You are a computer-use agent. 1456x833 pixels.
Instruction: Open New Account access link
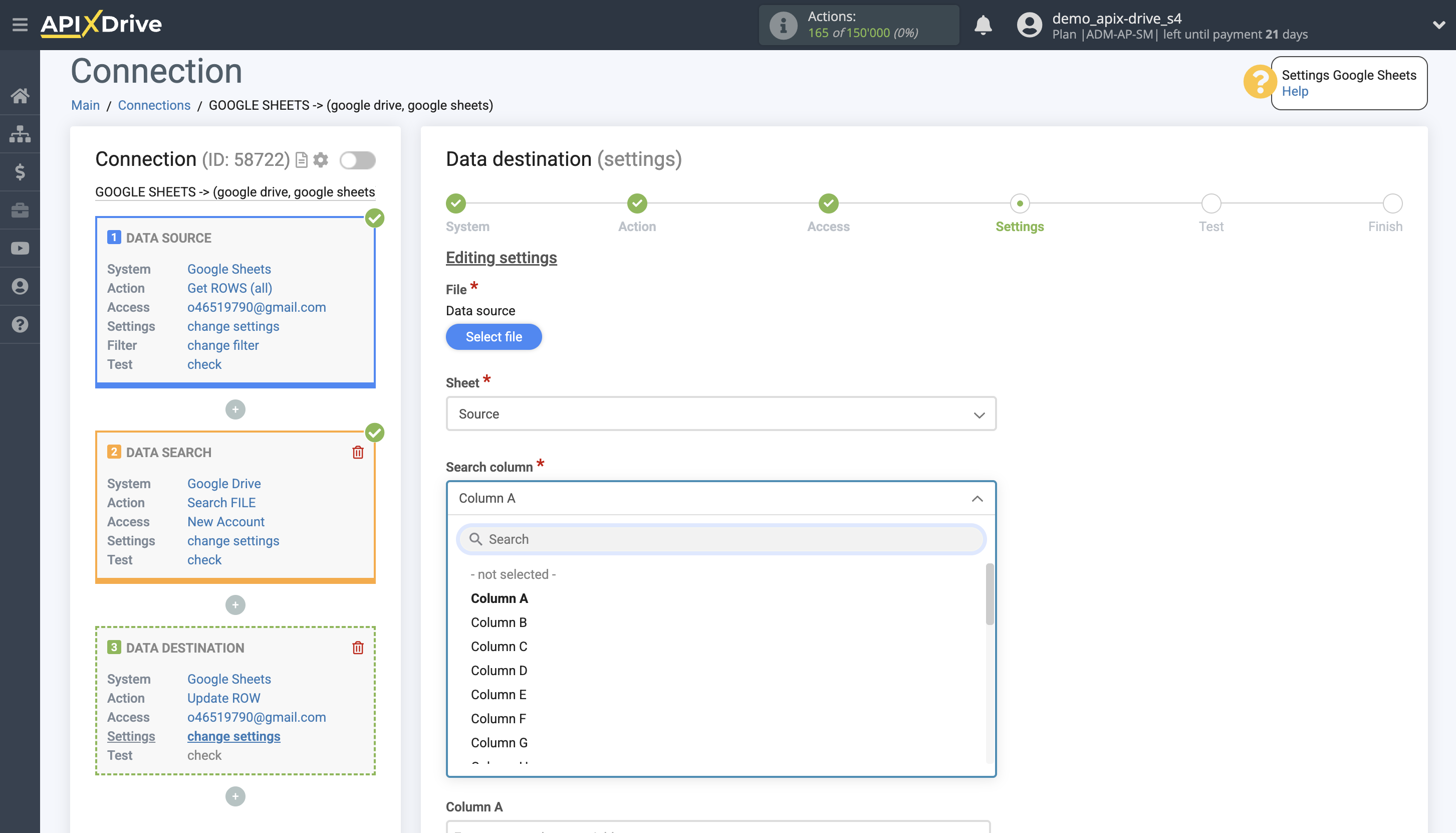pyautogui.click(x=226, y=522)
